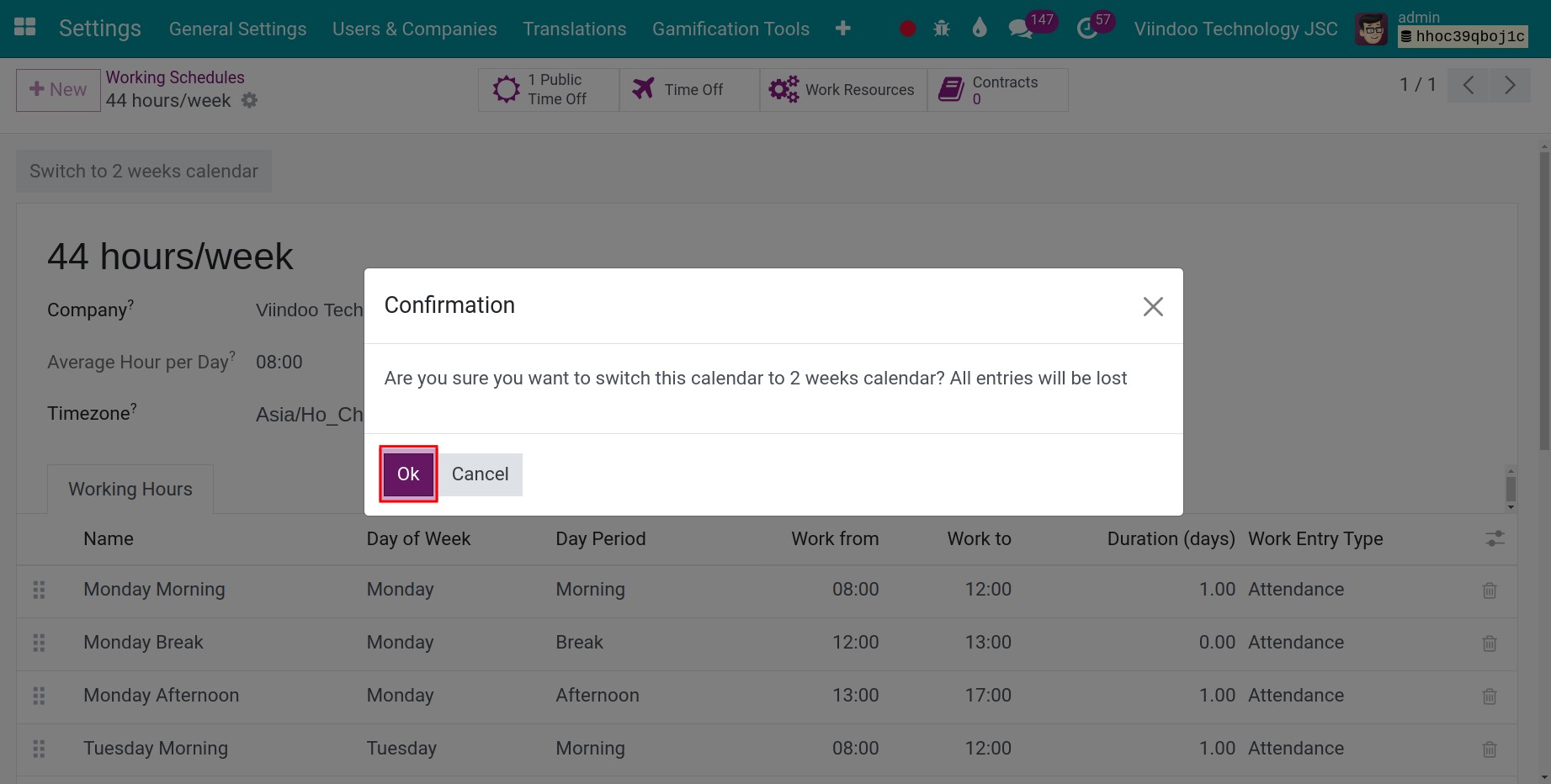Open Time Off stat button with airplane
This screenshot has height=784, width=1551.
(689, 89)
